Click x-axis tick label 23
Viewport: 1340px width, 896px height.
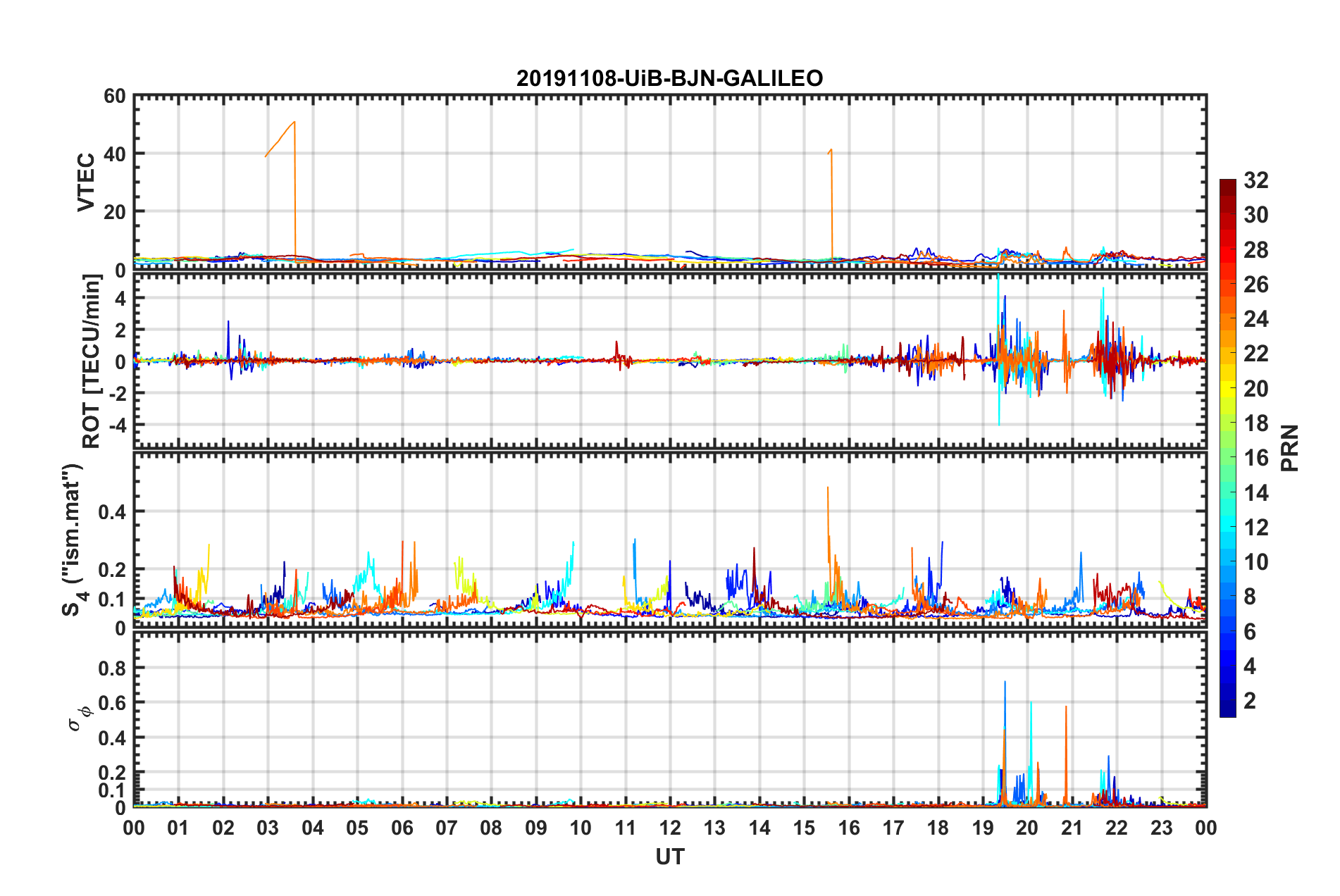tap(1162, 828)
